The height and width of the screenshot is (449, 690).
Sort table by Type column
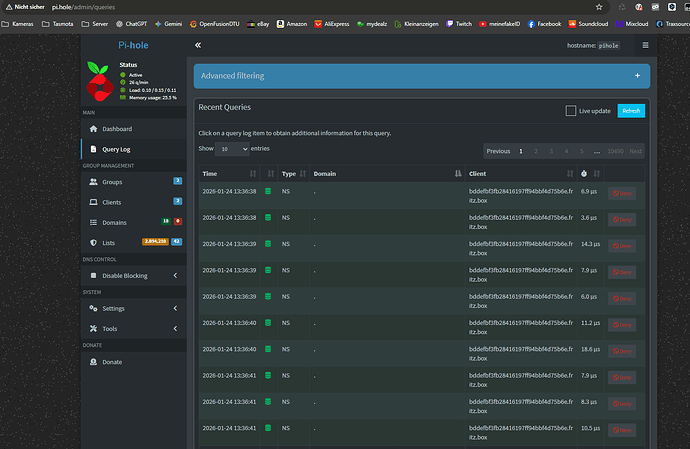294,173
